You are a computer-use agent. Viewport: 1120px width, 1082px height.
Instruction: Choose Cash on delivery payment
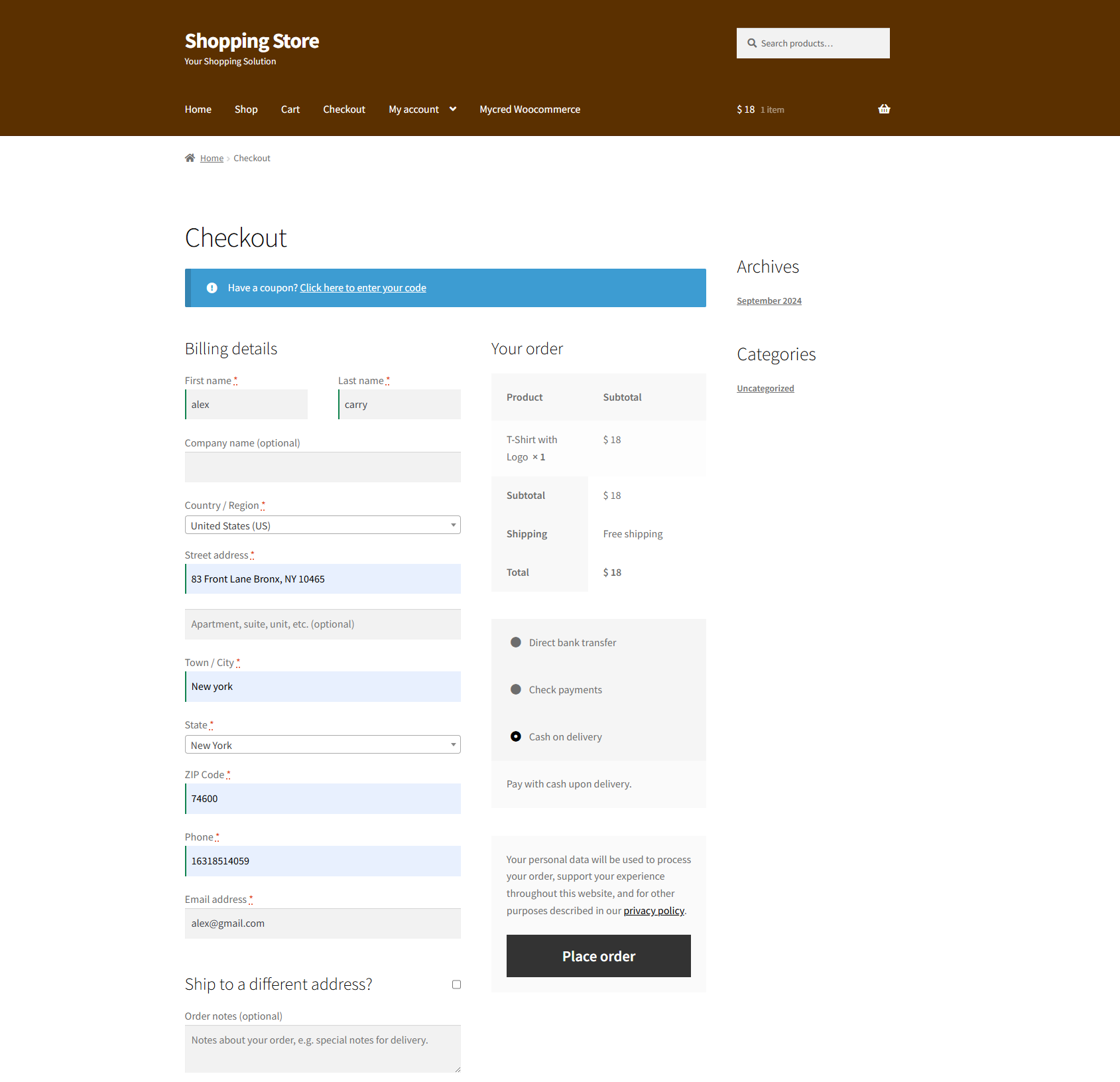(516, 736)
